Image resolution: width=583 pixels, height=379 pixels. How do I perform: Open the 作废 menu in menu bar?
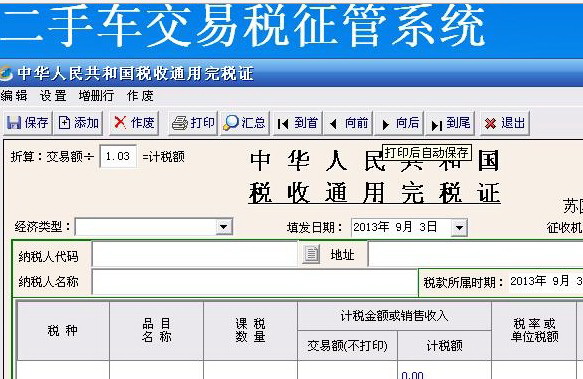(x=140, y=96)
